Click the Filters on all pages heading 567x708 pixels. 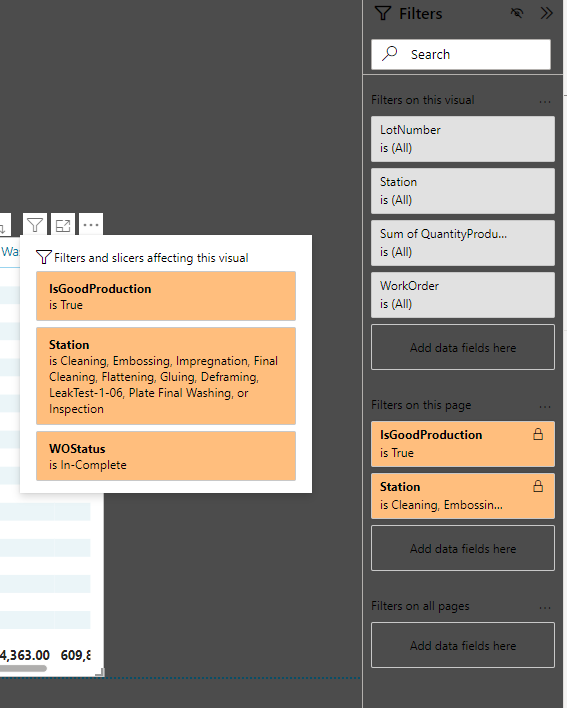tap(420, 606)
